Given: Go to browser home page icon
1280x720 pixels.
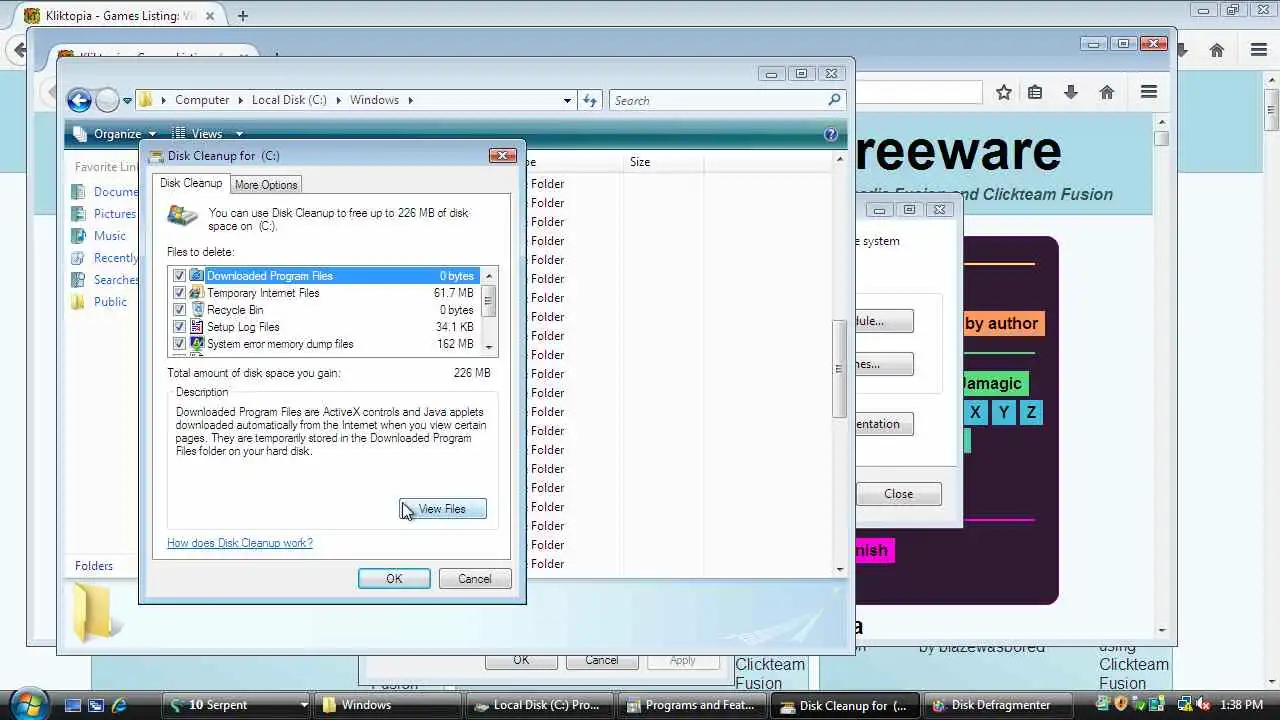Looking at the screenshot, I should tap(1107, 92).
